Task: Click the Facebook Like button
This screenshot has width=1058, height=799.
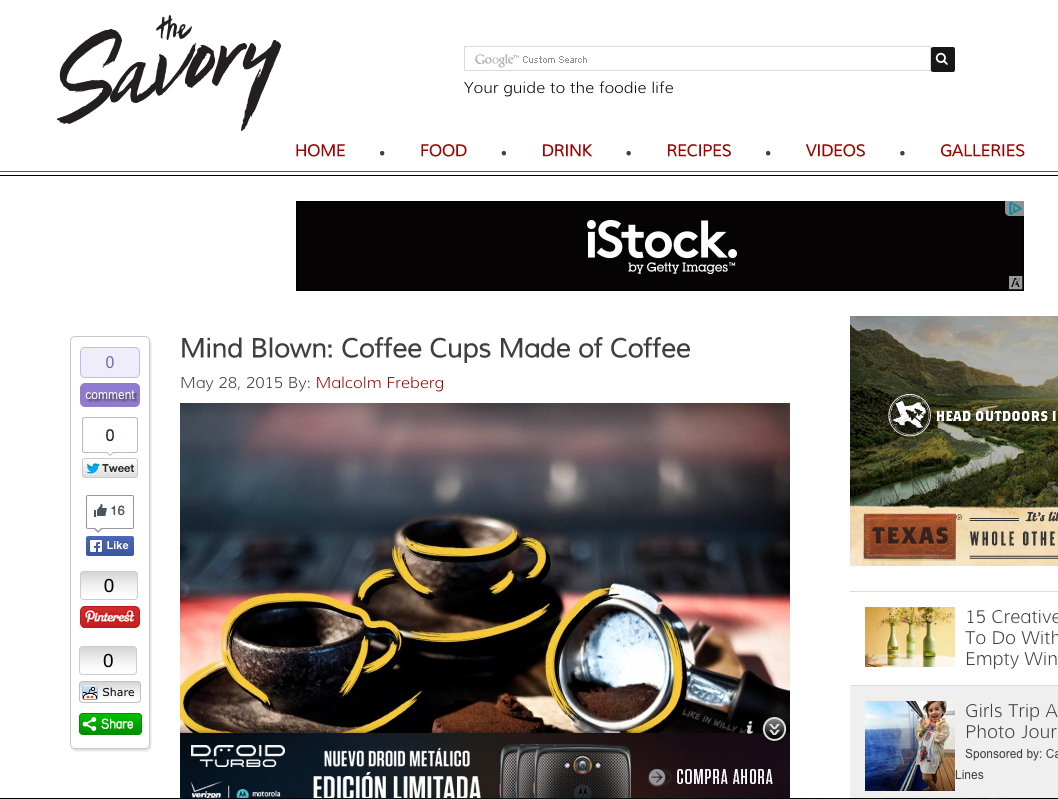Action: (x=110, y=545)
